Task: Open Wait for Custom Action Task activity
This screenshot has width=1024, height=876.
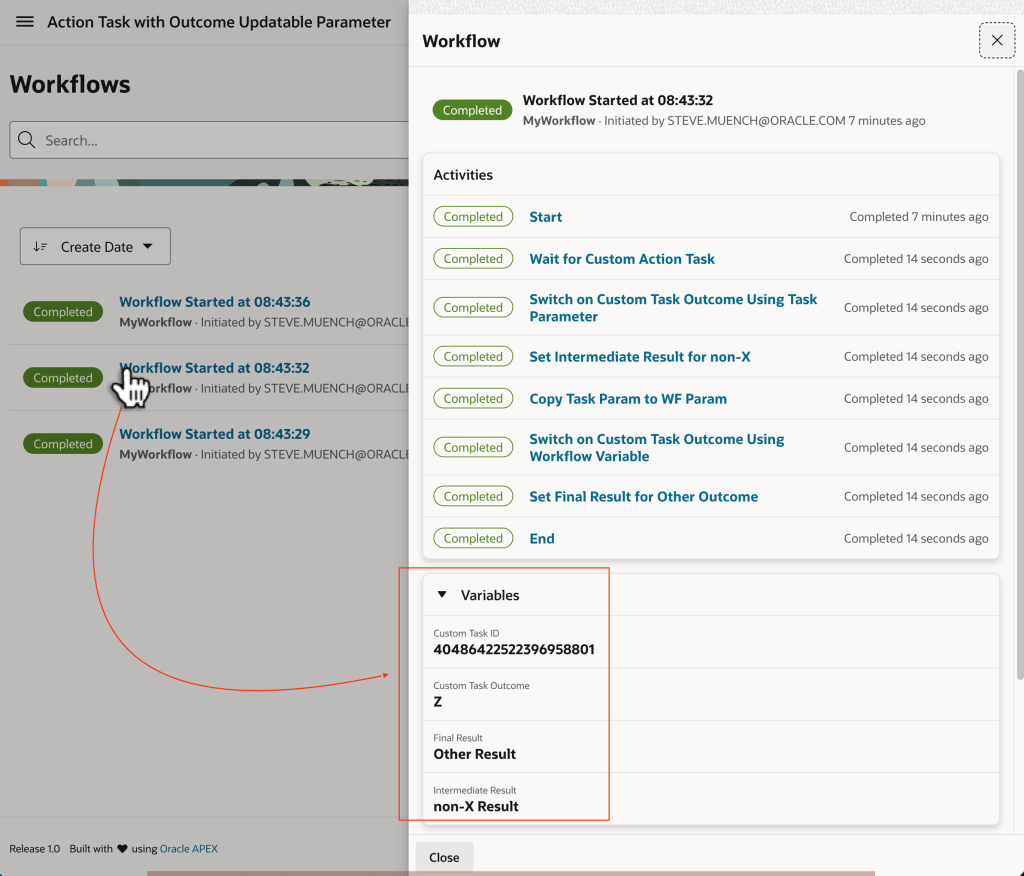Action: tap(621, 259)
